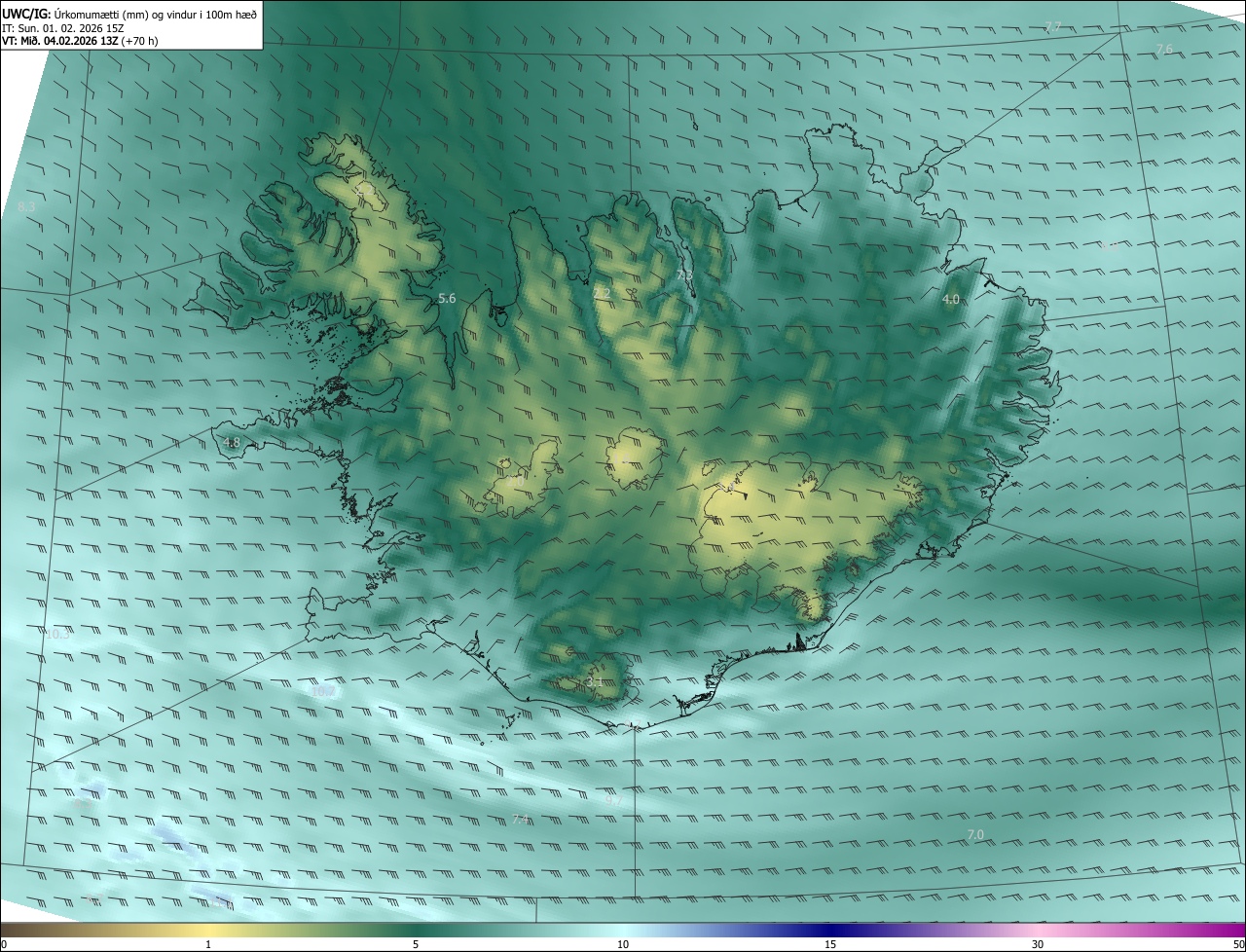Click the 4.8 value label on the map
Image resolution: width=1246 pixels, height=952 pixels.
click(x=232, y=443)
